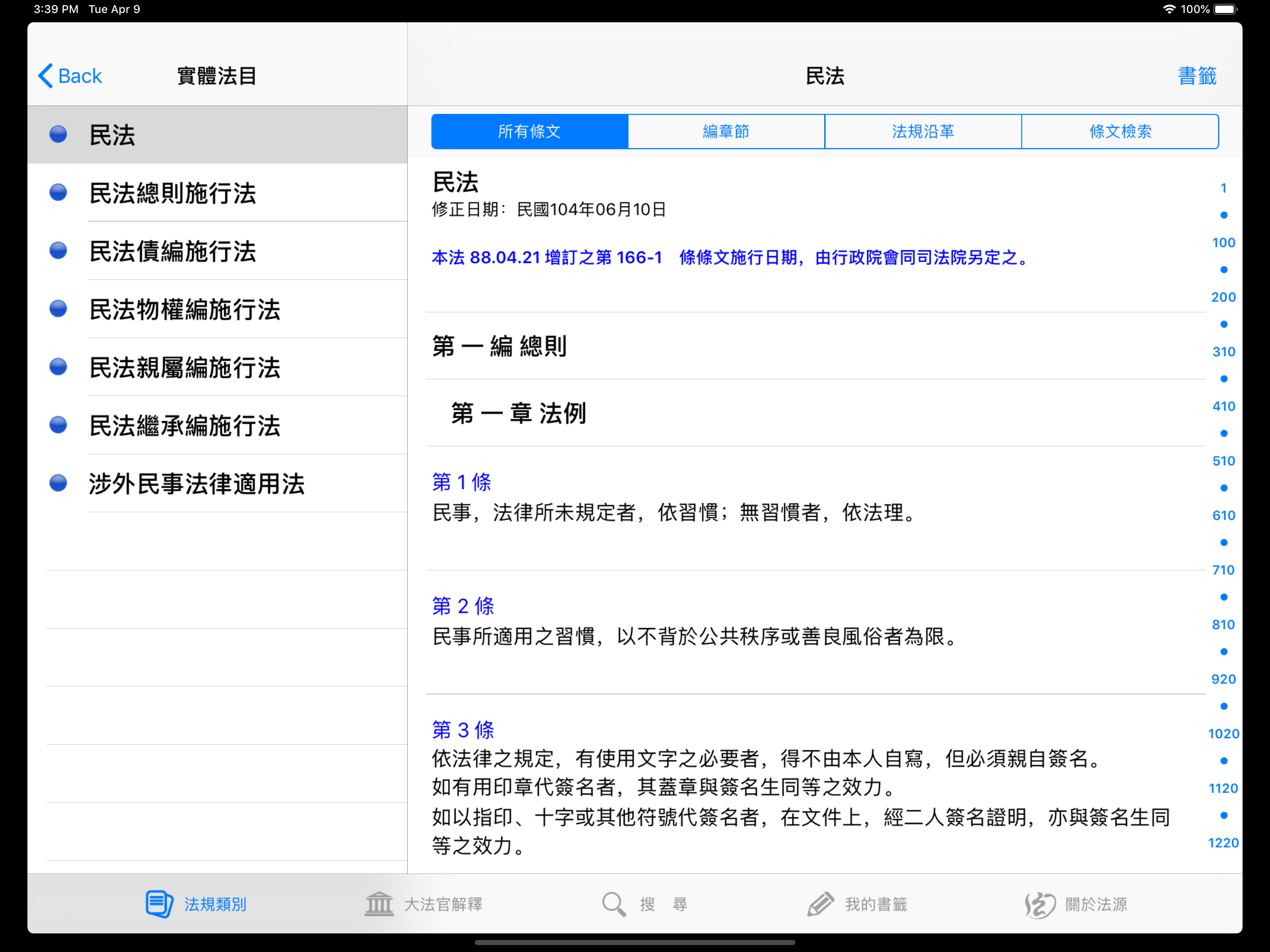
Task: Open the 第 3 條 article link
Action: pos(463,730)
